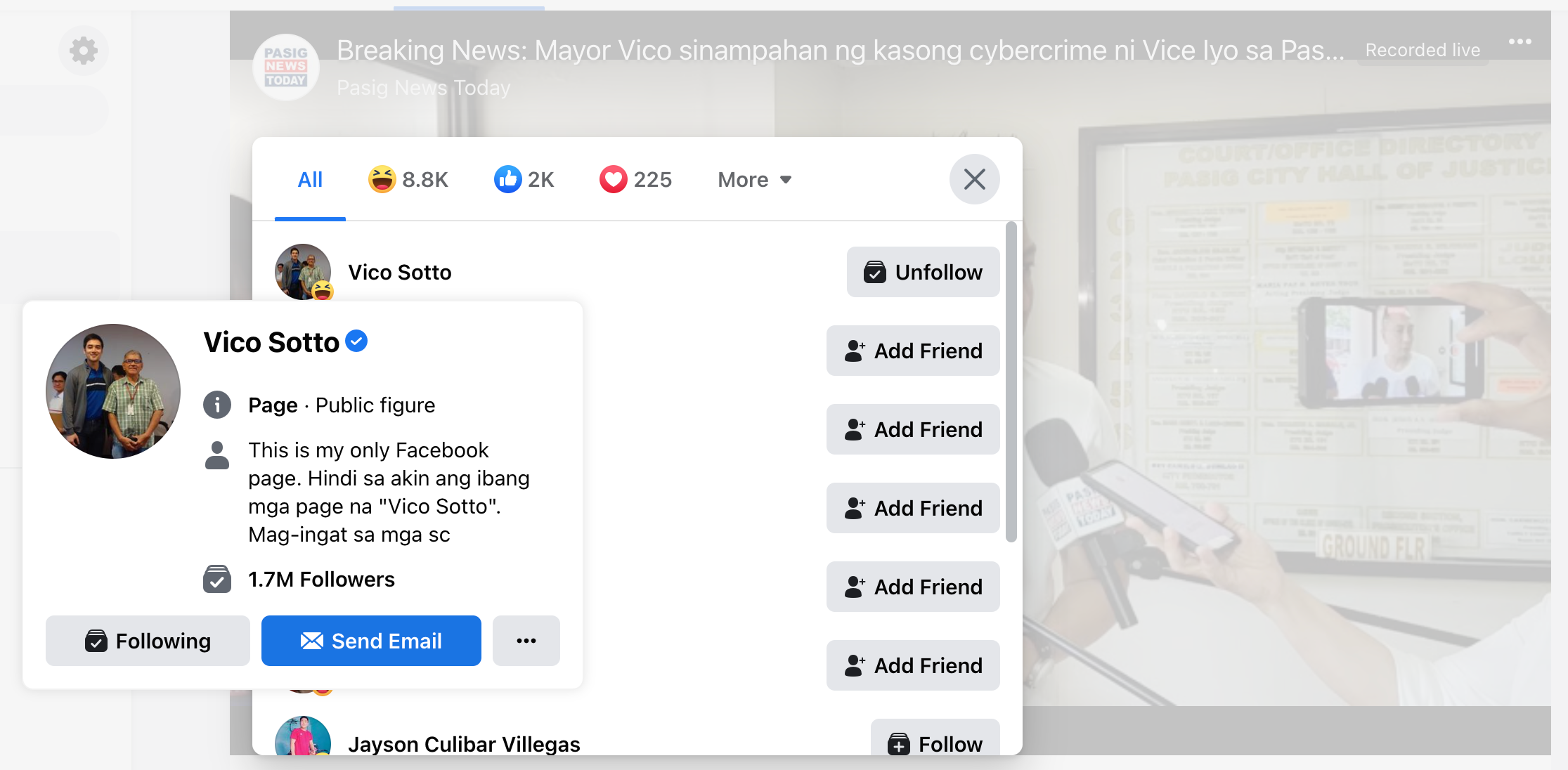Screen dimensions: 1568x770
Task: Open Jayson Culibar Villegas profile name
Action: click(464, 744)
